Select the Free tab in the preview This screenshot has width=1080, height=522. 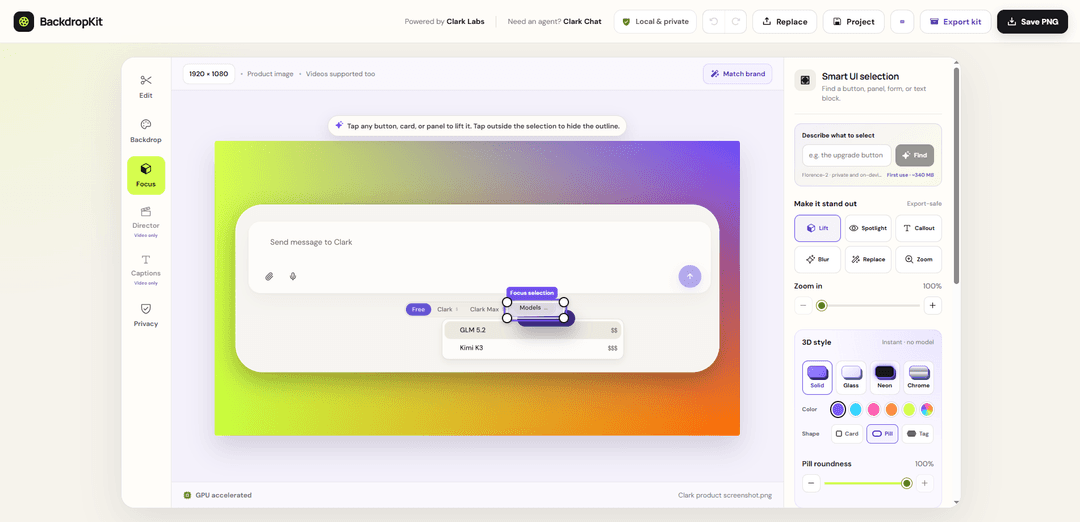pos(418,309)
